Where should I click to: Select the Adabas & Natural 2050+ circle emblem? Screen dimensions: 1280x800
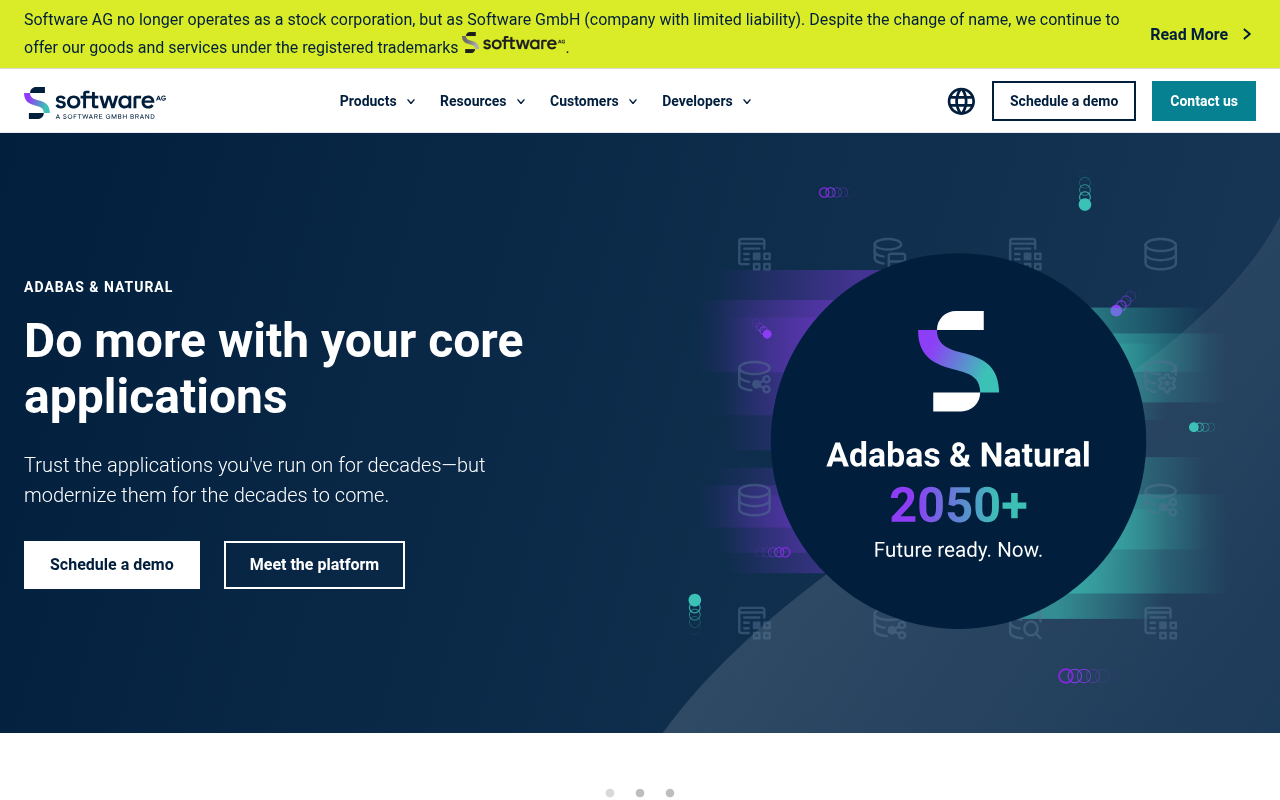click(x=957, y=440)
